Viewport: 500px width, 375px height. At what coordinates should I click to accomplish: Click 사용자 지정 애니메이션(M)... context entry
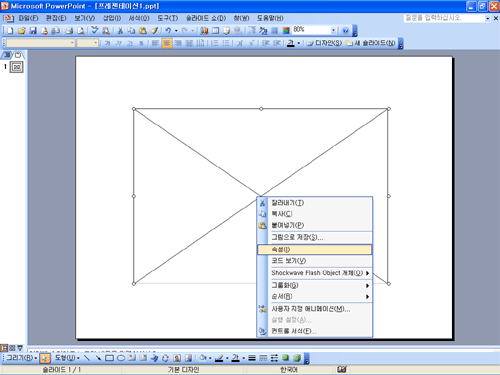(315, 309)
